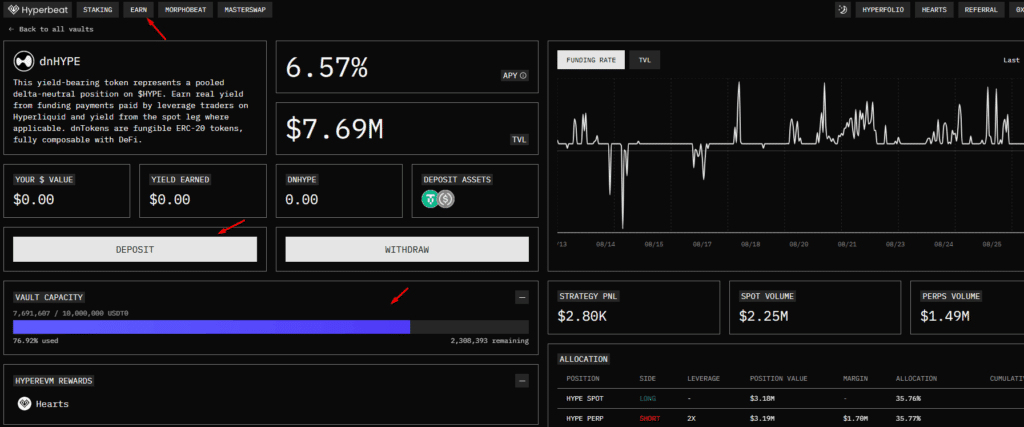This screenshot has height=427, width=1024.
Task: Click the $7.69M TVL value
Action: tap(334, 129)
